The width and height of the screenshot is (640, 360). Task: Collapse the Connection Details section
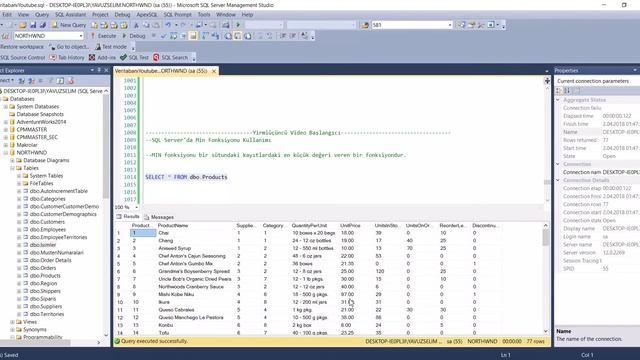558,180
